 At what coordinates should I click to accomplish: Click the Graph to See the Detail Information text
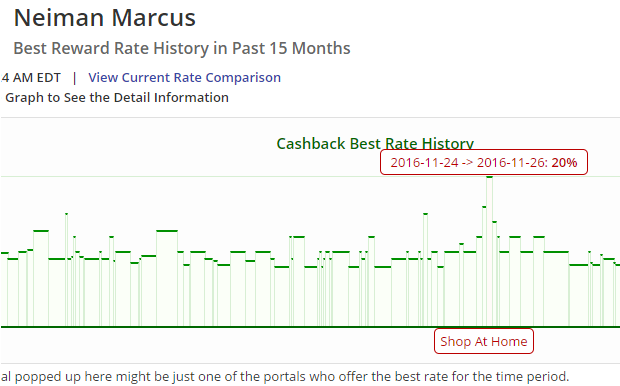(x=117, y=98)
